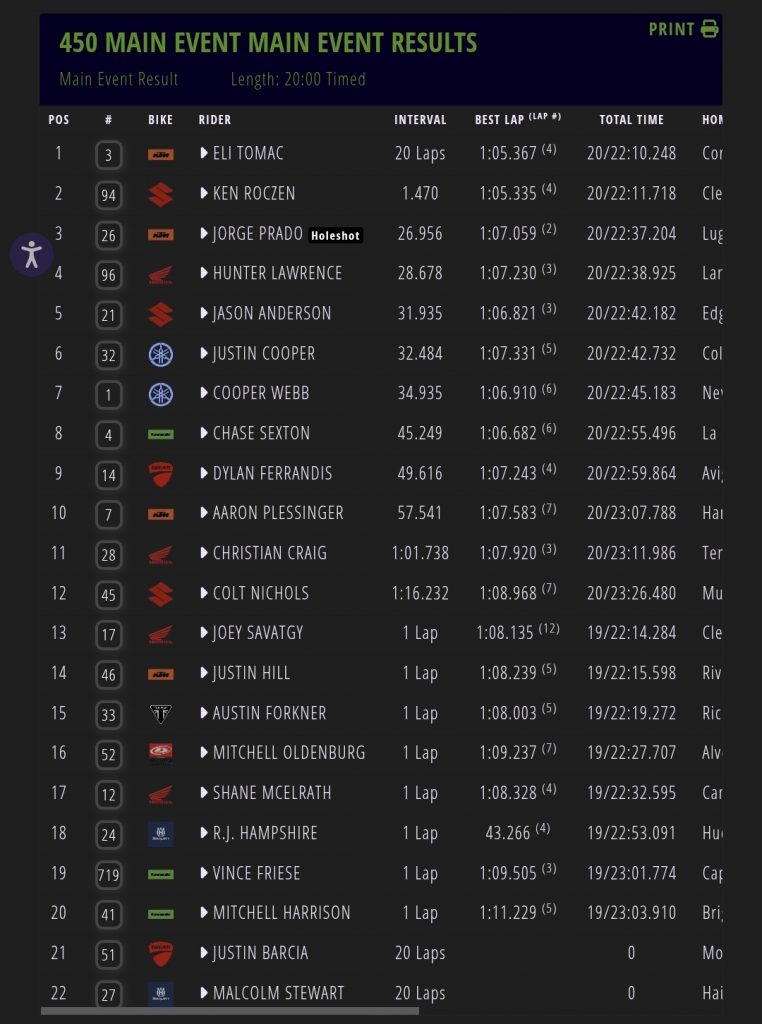
Task: Click rider number badge 719
Action: point(108,874)
